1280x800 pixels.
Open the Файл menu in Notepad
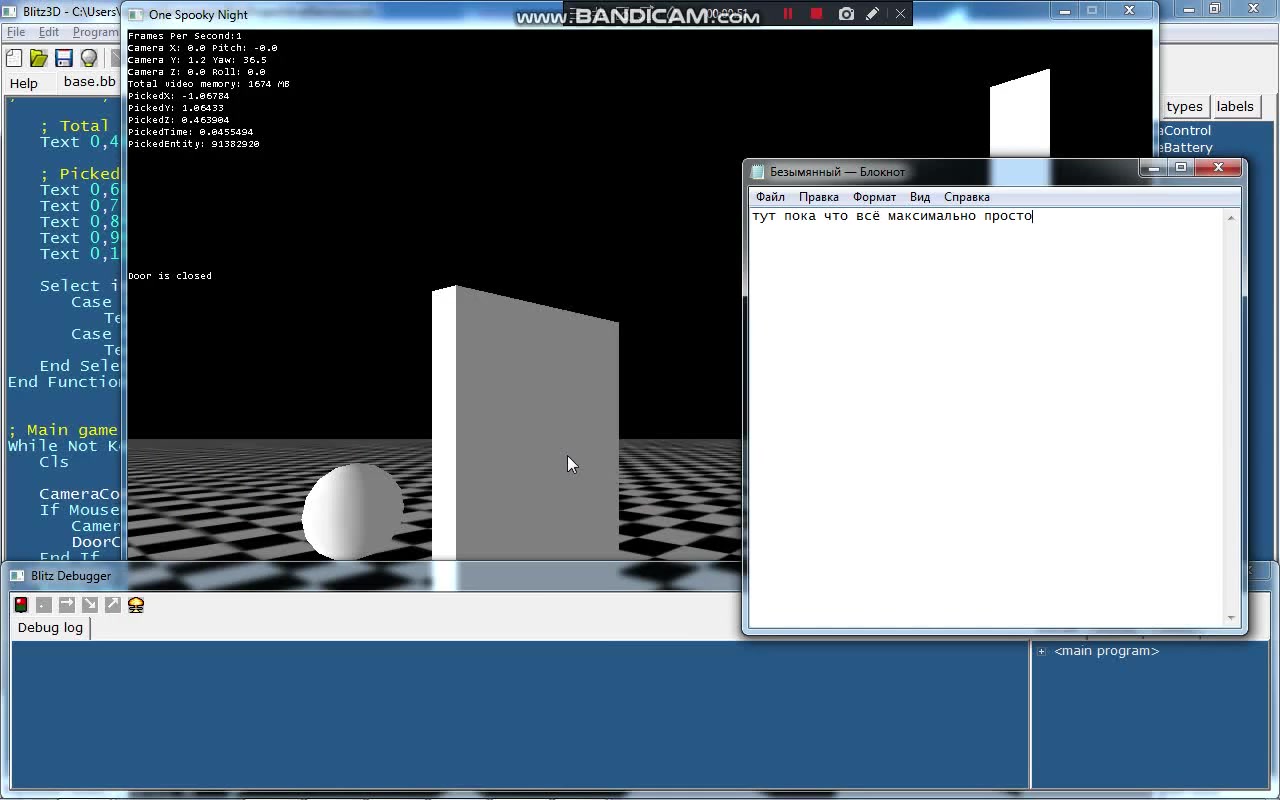tap(770, 197)
